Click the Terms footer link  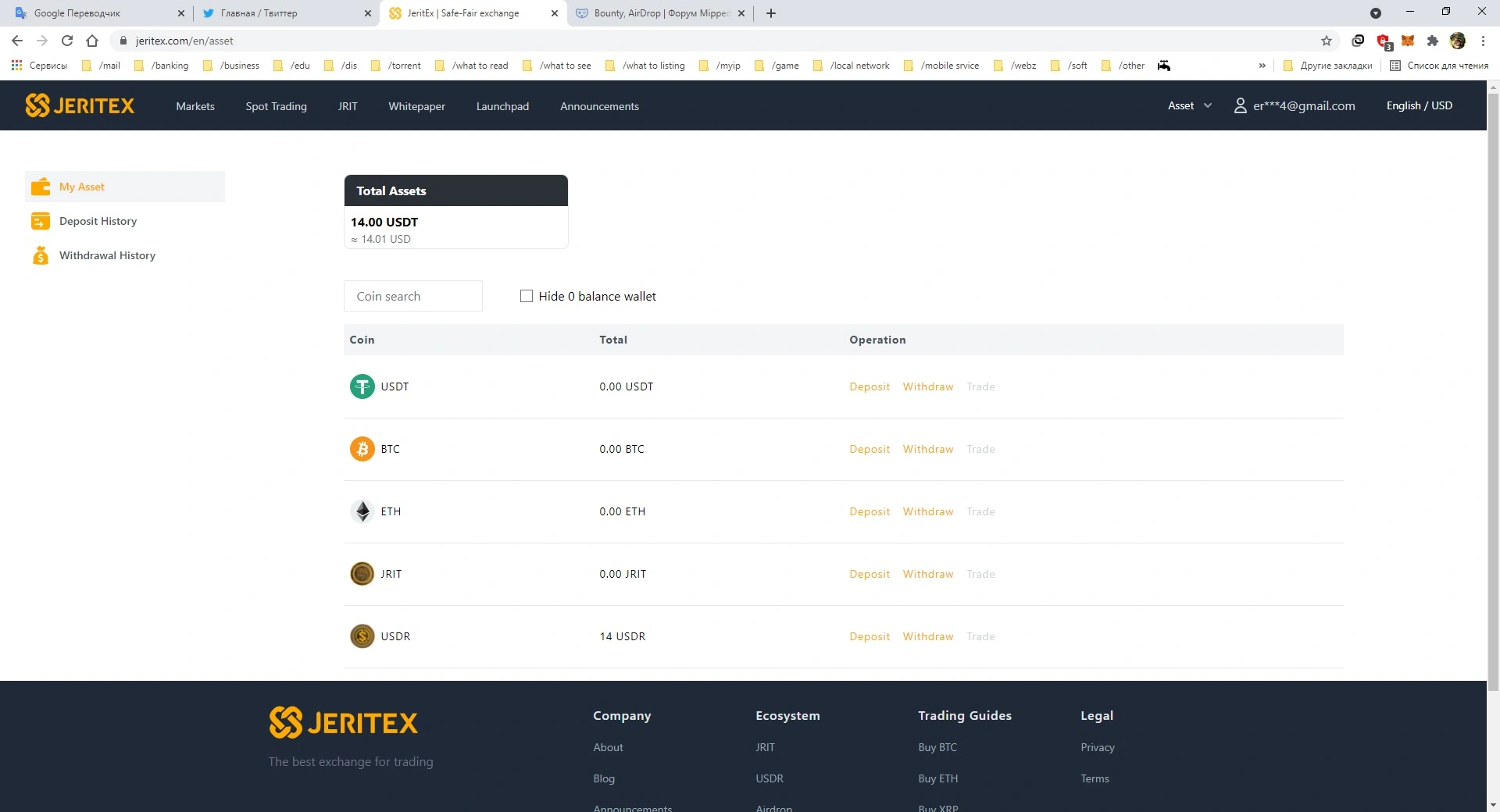(x=1095, y=778)
